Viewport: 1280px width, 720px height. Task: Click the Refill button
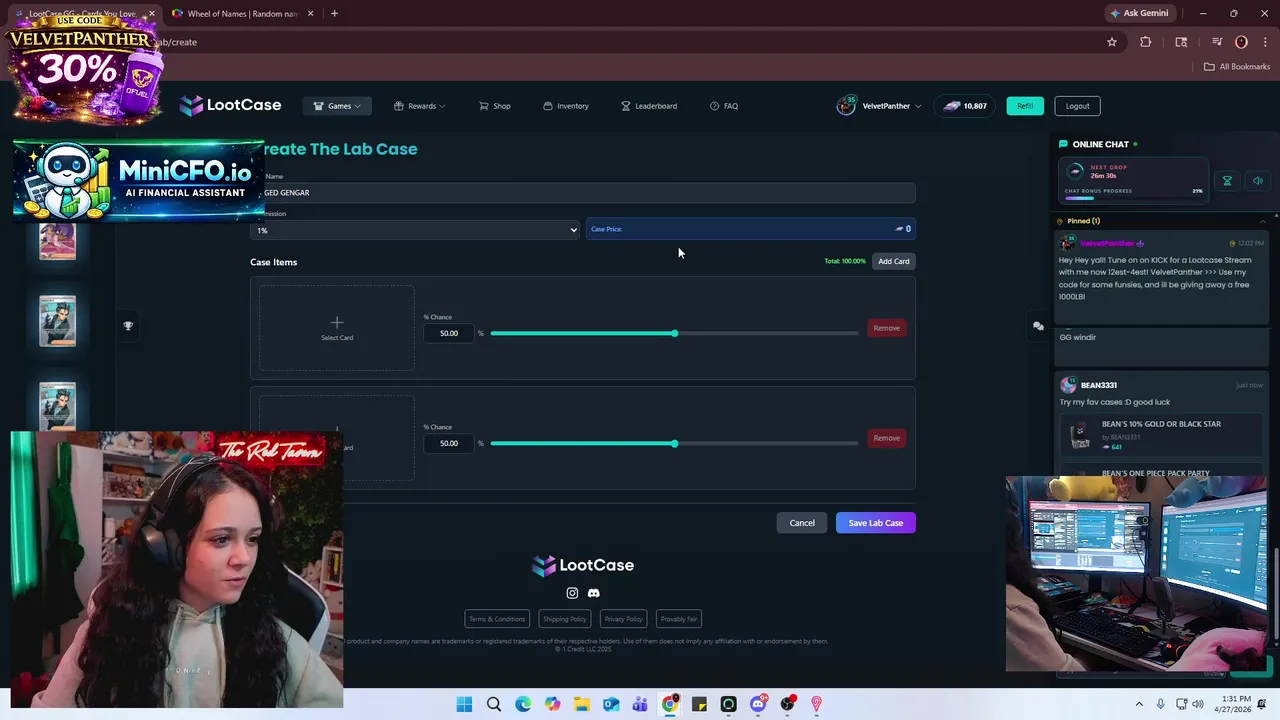(x=1025, y=106)
